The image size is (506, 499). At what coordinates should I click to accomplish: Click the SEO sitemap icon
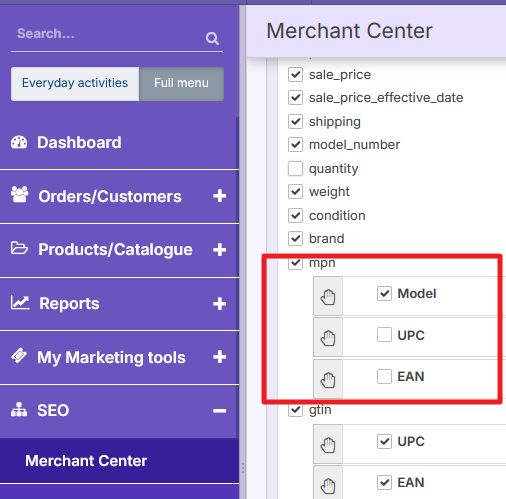(19, 409)
